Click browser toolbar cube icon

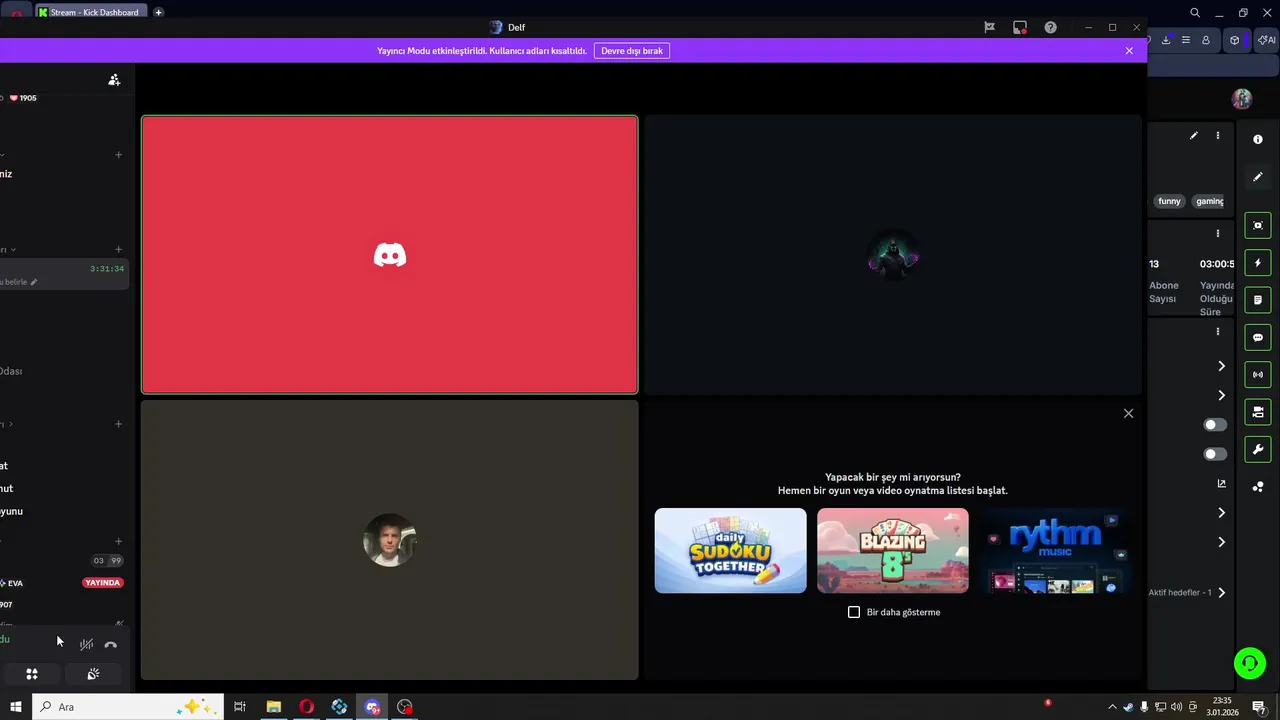pos(1235,40)
